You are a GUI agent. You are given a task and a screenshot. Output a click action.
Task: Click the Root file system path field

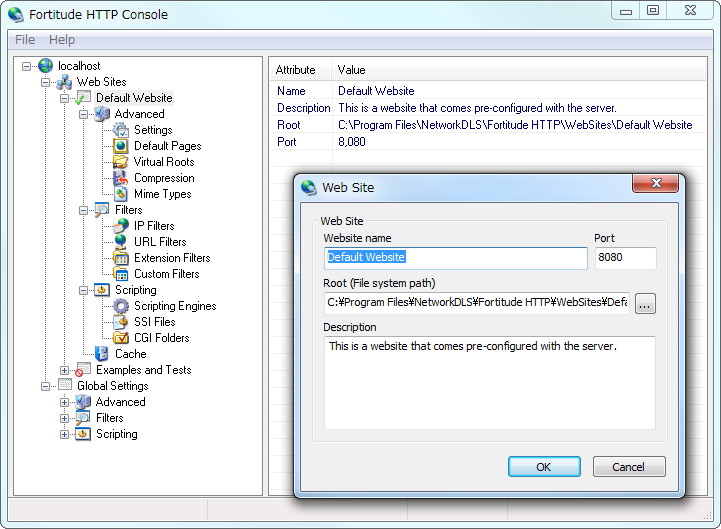click(476, 303)
